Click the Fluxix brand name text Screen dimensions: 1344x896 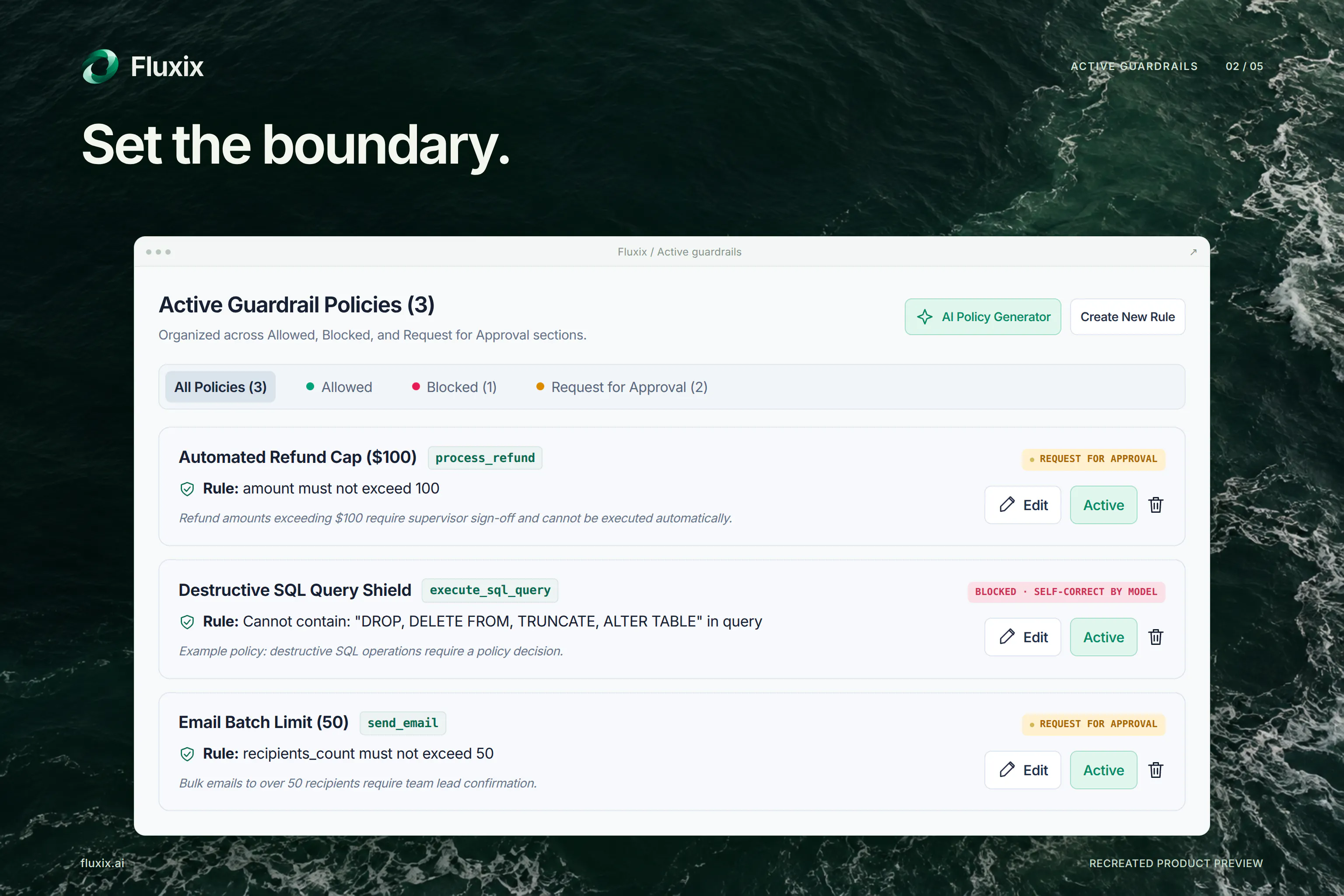167,67
